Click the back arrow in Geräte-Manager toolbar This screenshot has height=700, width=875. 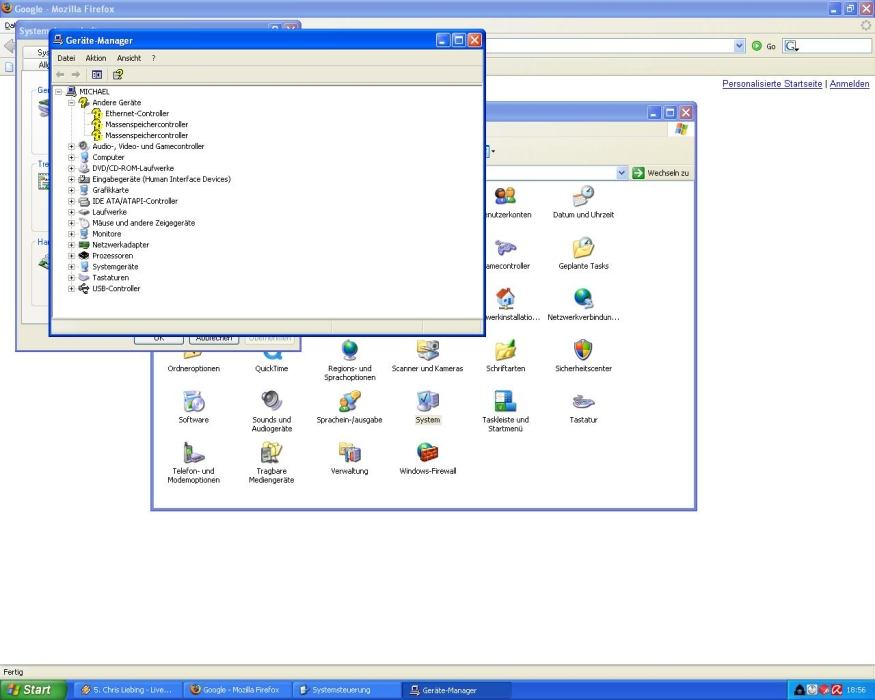click(x=60, y=74)
